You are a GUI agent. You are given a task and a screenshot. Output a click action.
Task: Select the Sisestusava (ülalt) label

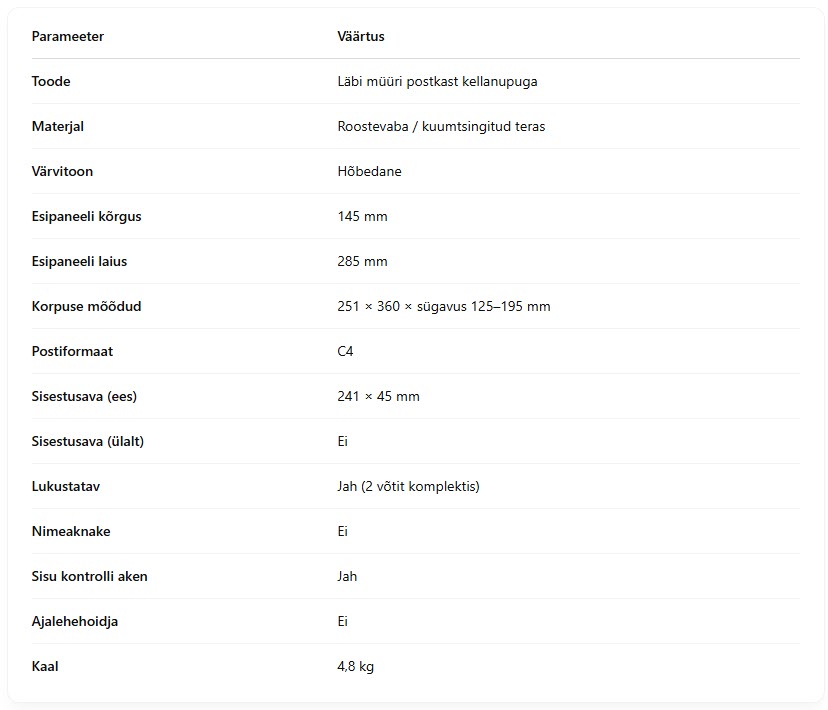[x=88, y=441]
